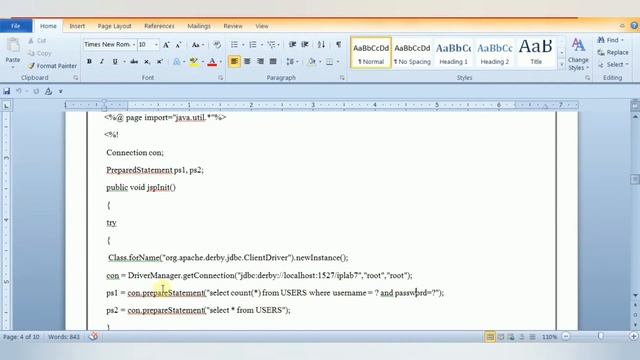
Task: Grow font size with the larger A
Action: click(x=166, y=44)
